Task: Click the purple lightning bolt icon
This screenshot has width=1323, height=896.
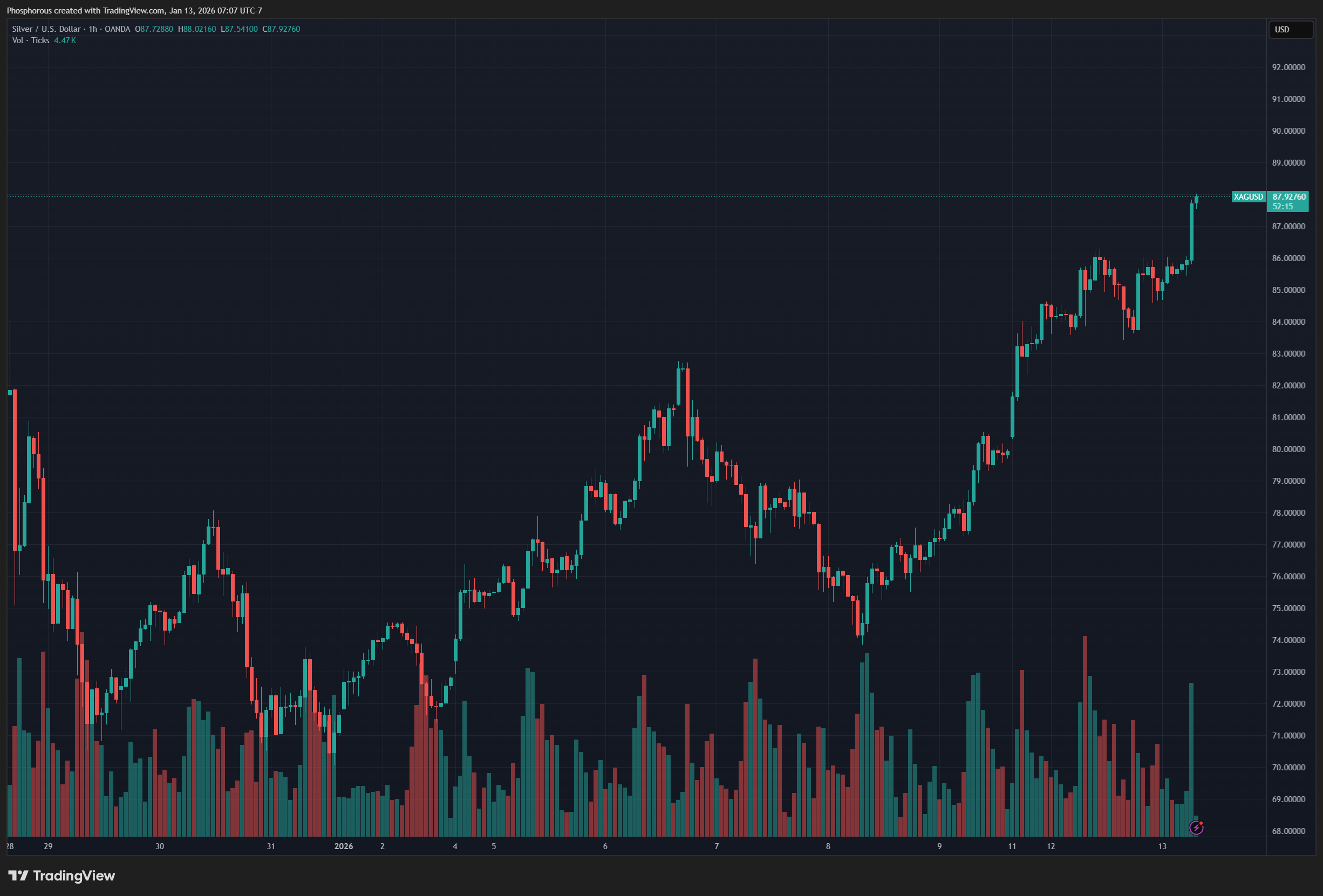Action: pos(1196,827)
